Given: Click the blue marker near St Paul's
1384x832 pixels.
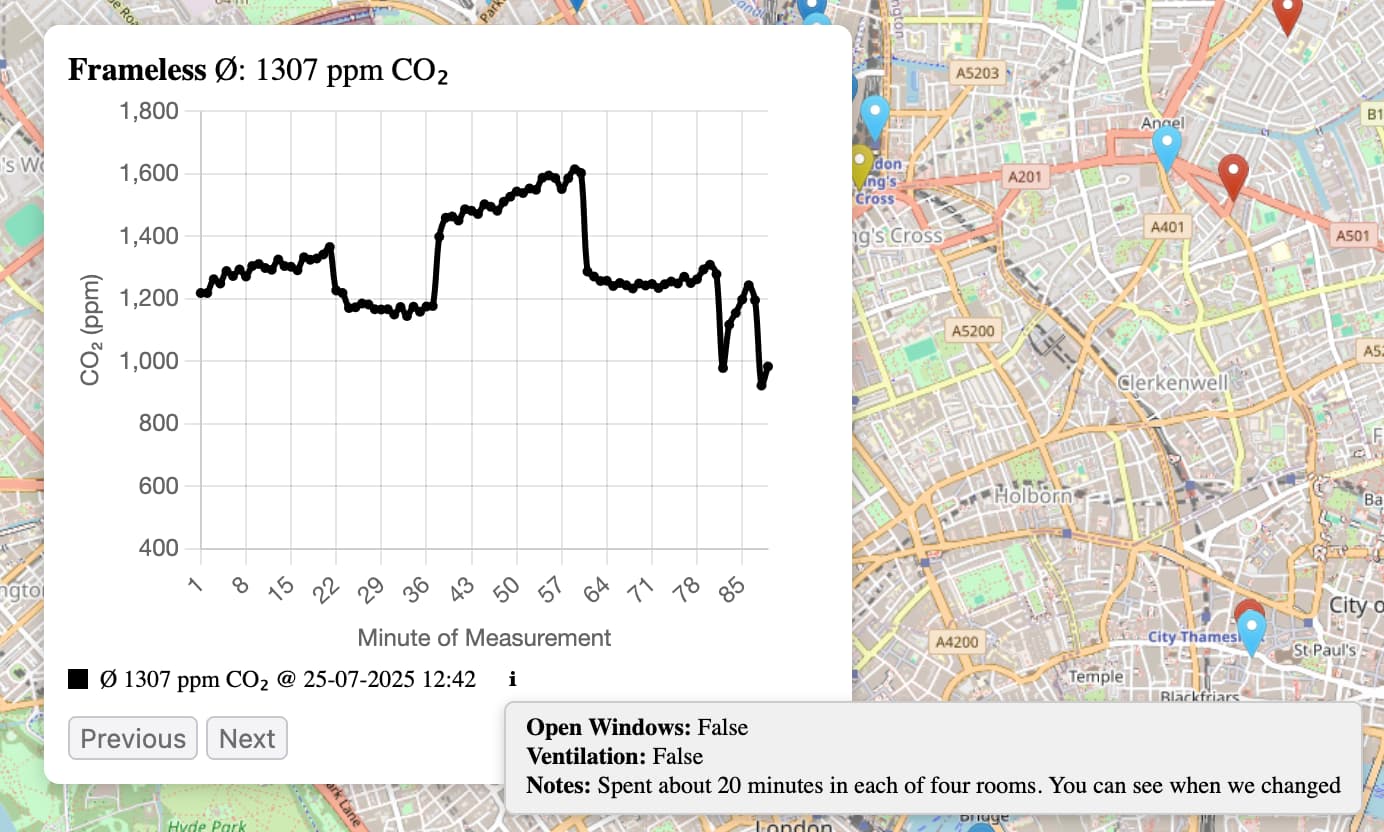Looking at the screenshot, I should pos(1252,630).
